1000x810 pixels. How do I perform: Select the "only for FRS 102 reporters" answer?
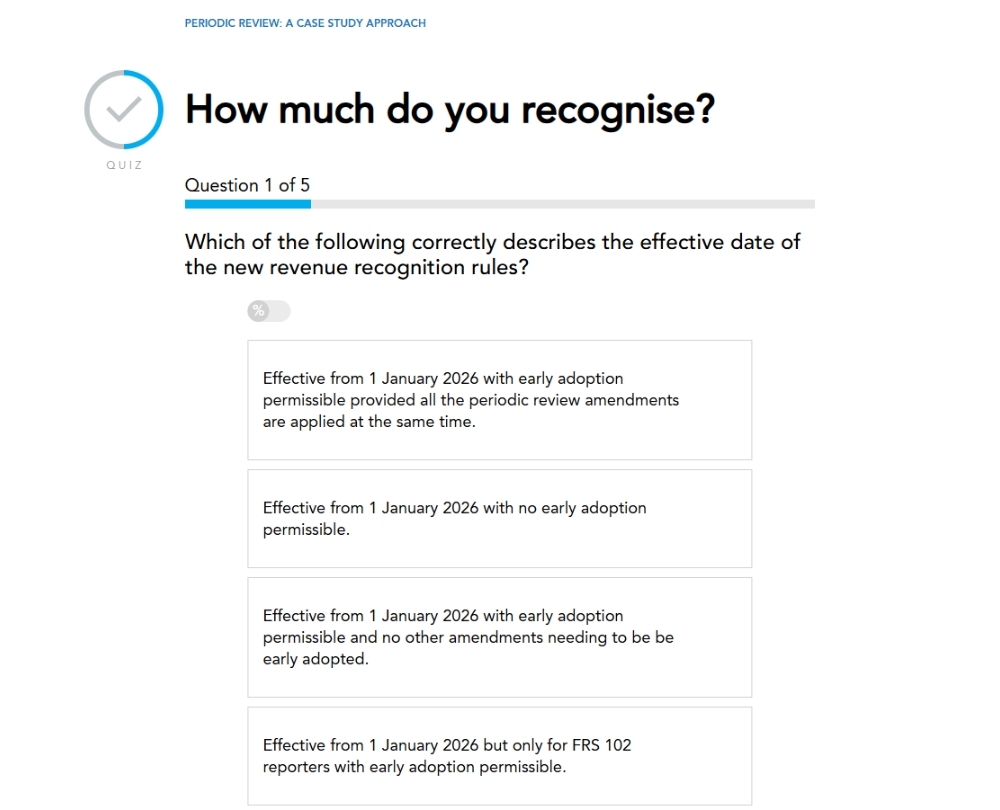pos(499,756)
